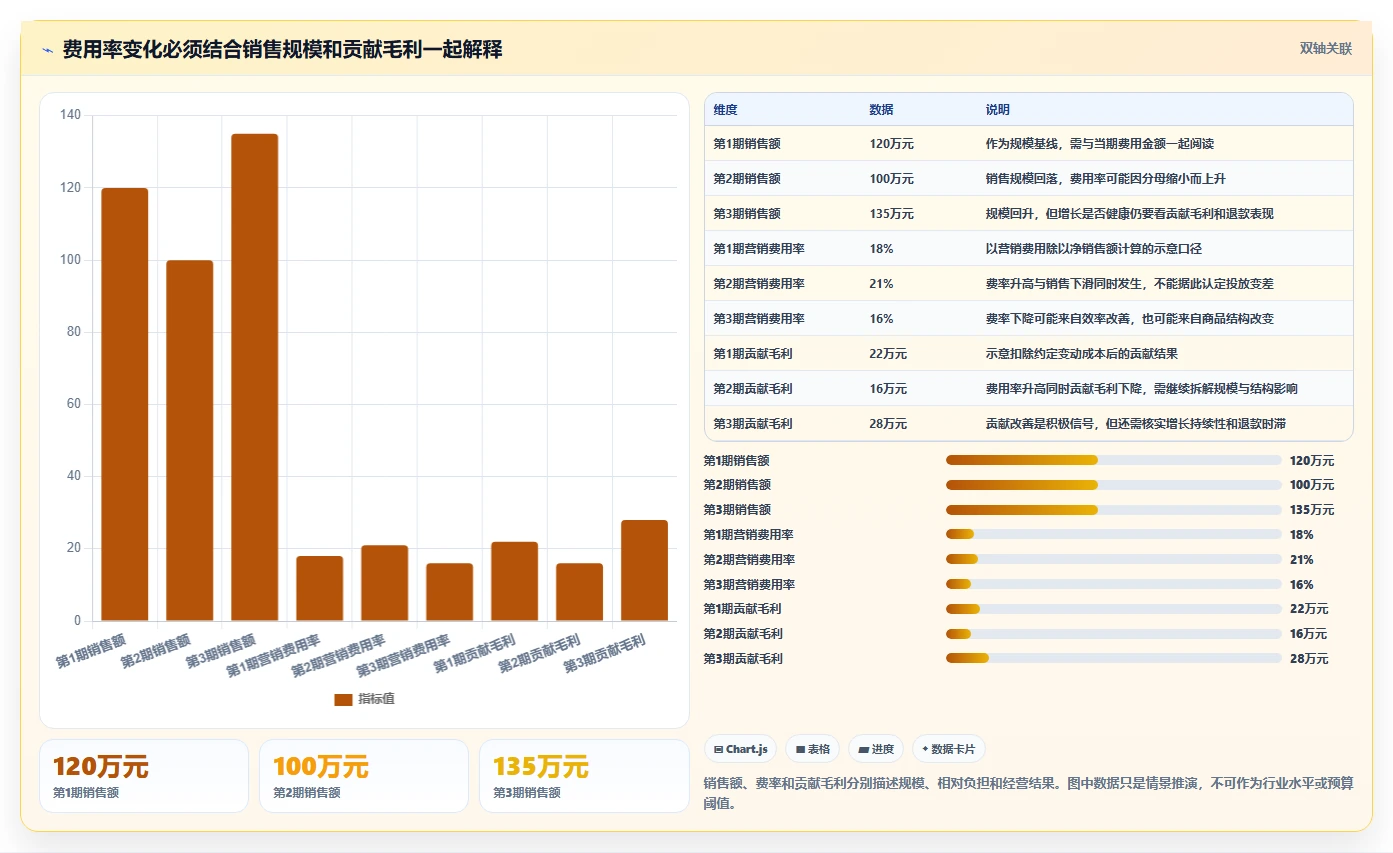Click the 第3期贡献毛利 row name in the table
The height and width of the screenshot is (853, 1393).
coord(753,424)
